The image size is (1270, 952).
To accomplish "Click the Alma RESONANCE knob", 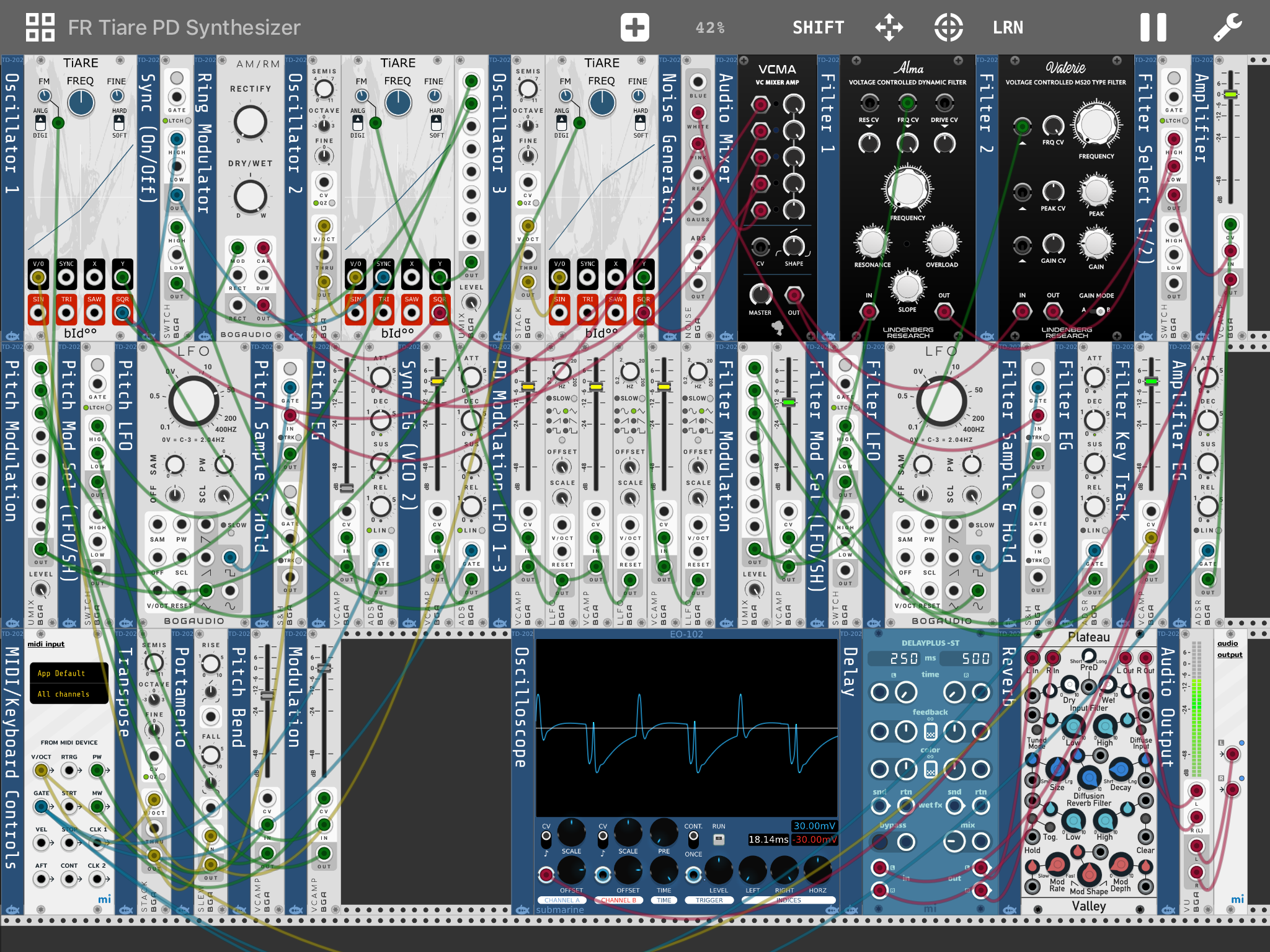I will (x=872, y=243).
